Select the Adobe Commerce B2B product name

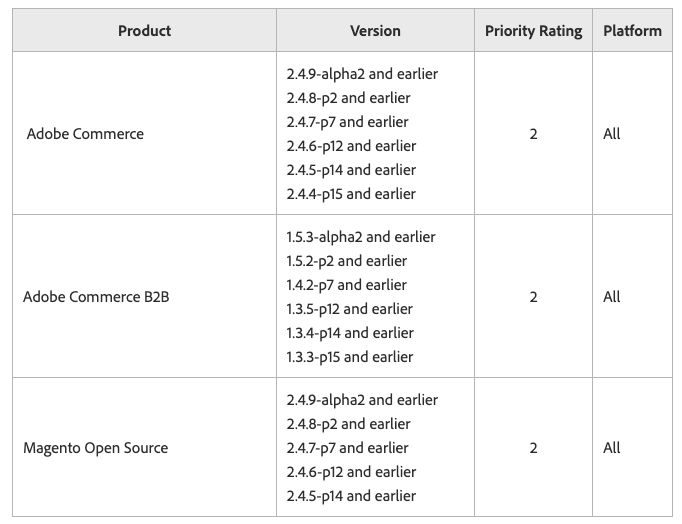click(x=96, y=297)
